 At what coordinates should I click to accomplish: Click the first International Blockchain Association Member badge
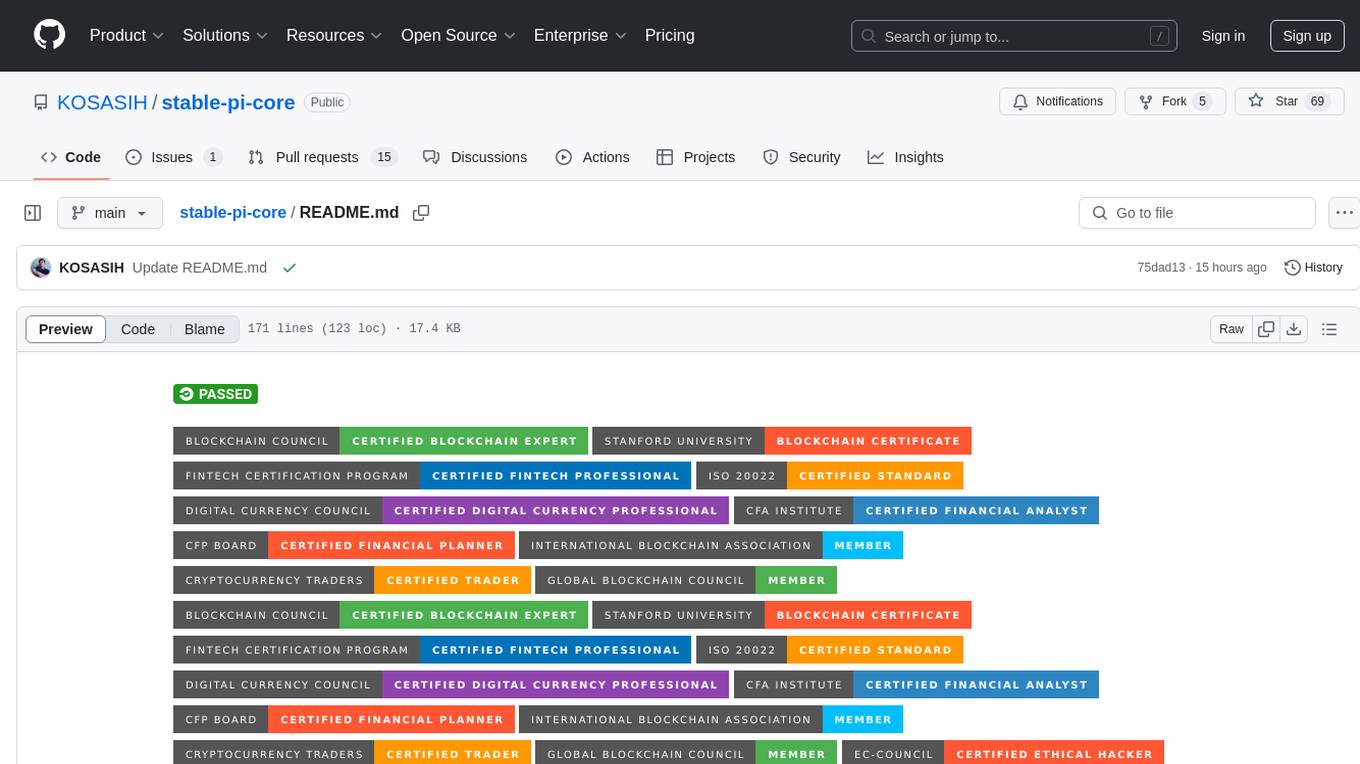tap(711, 546)
